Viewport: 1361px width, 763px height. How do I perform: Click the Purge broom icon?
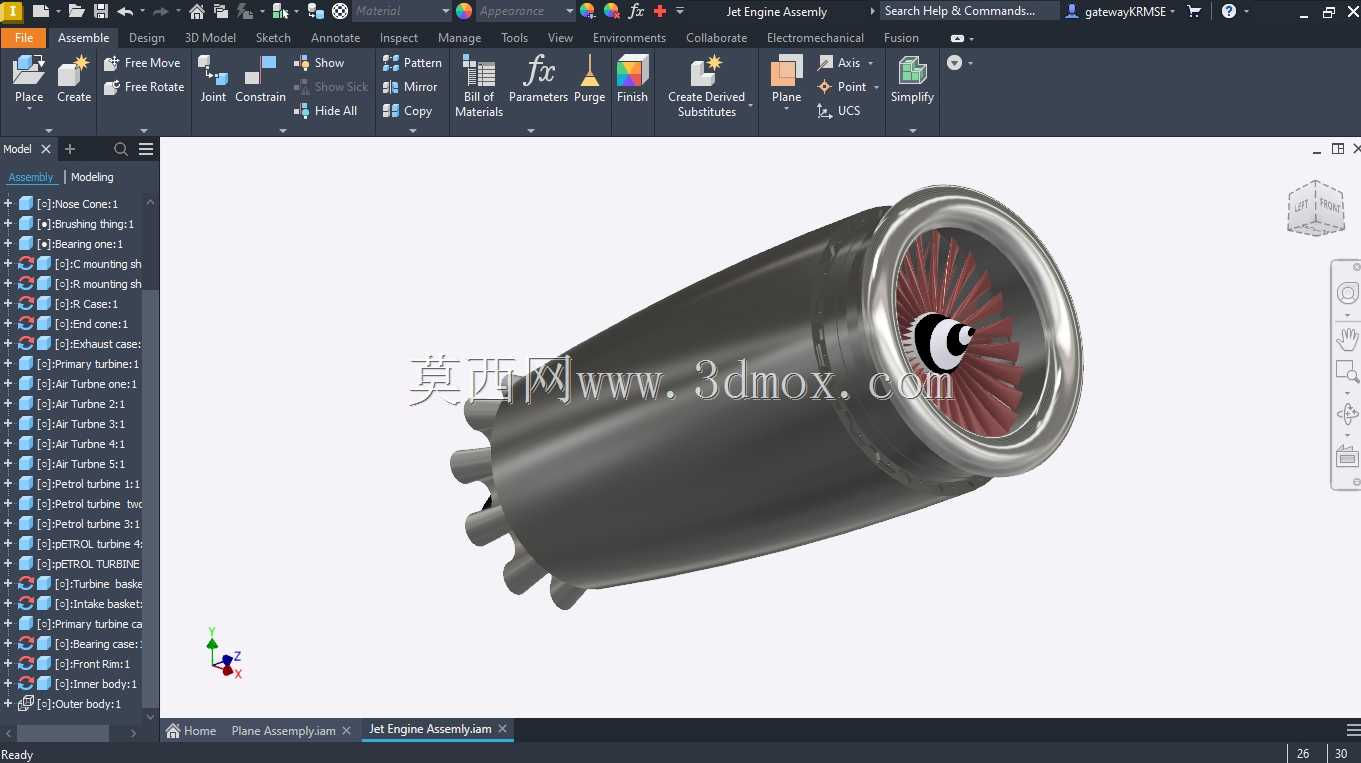pos(590,72)
